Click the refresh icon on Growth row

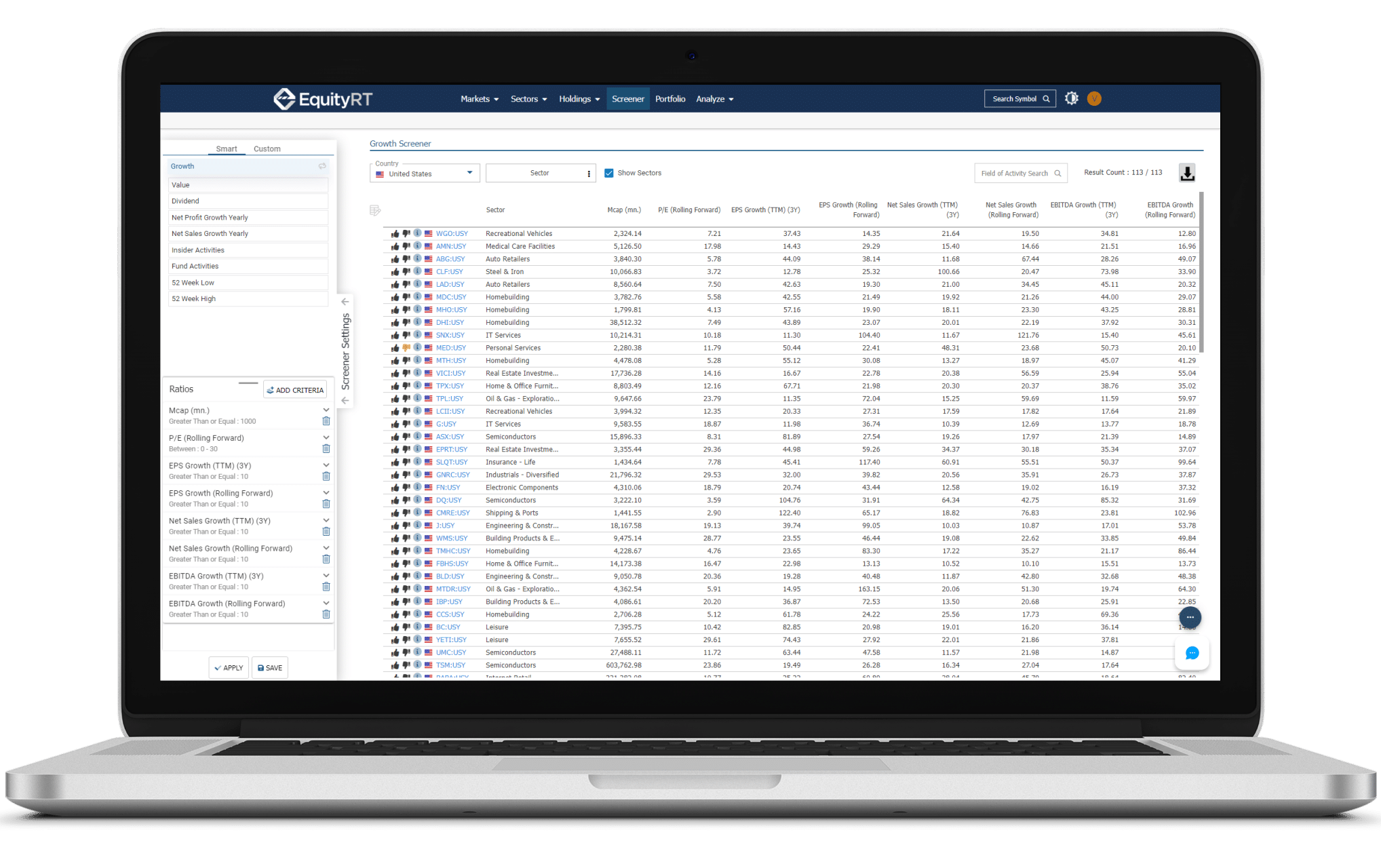click(322, 166)
